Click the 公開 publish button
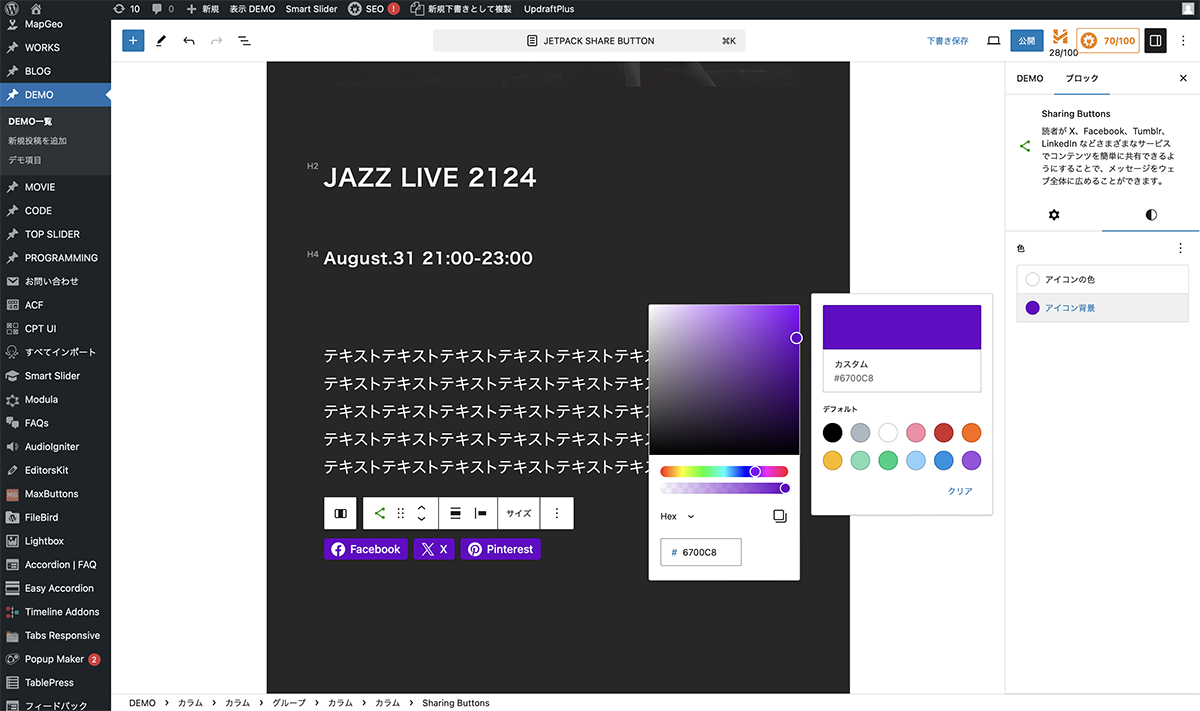 pyautogui.click(x=1025, y=41)
